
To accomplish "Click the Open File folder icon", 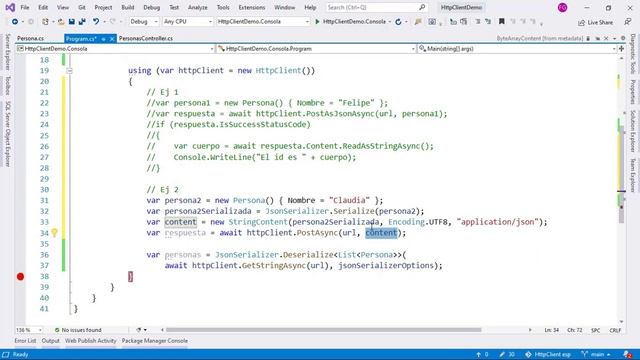I will 61,22.
